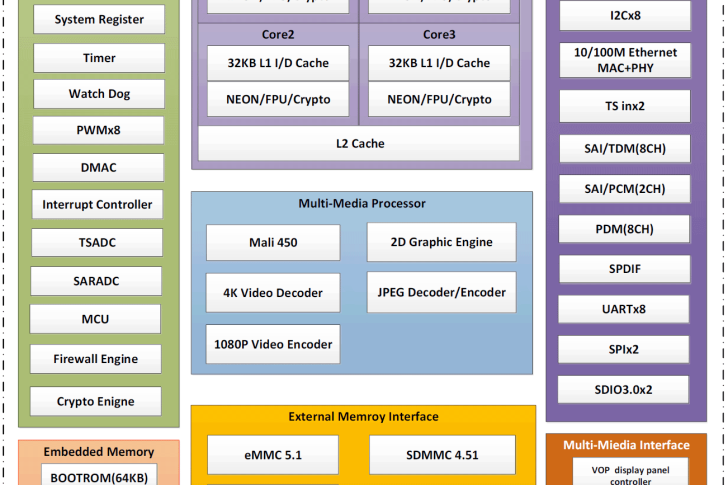Click the PWMx8 box
Screen dimensions: 728x485
tap(98, 131)
